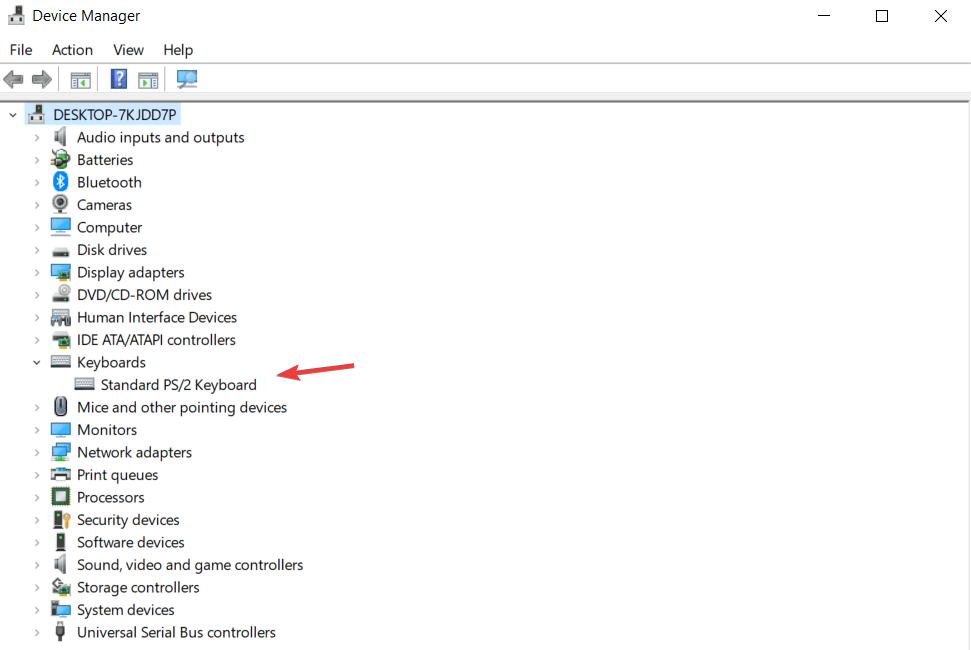Click the computer icon beside DESKTOP-7KJDD7P
Image resolution: width=971 pixels, height=650 pixels.
click(x=36, y=113)
